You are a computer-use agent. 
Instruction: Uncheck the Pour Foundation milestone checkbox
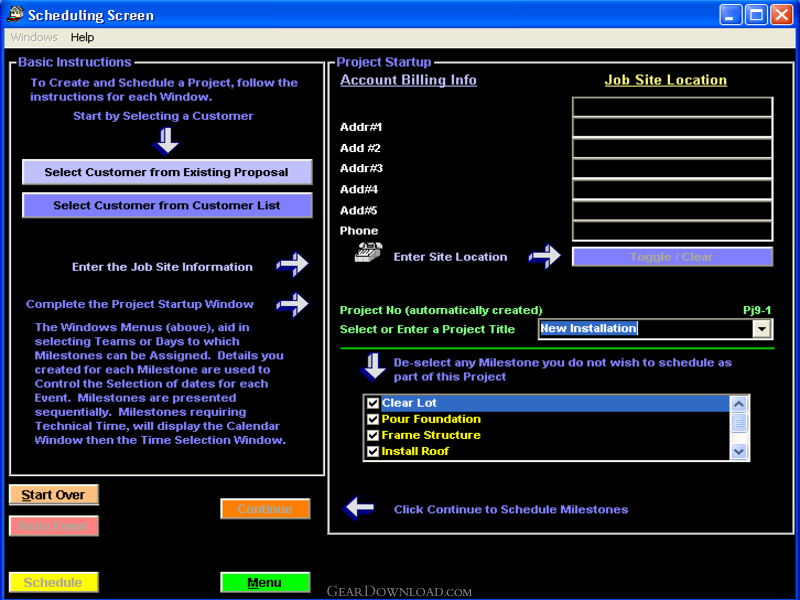click(373, 419)
